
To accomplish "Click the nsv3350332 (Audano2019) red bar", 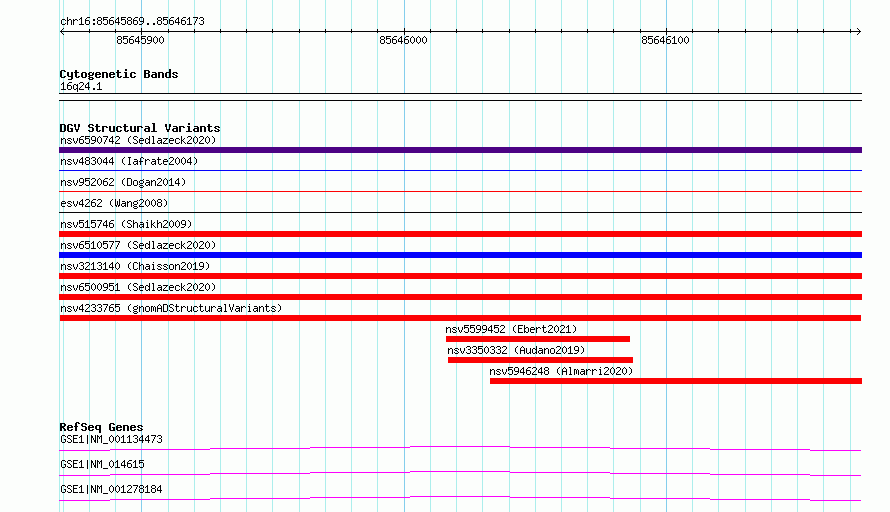I will point(540,360).
